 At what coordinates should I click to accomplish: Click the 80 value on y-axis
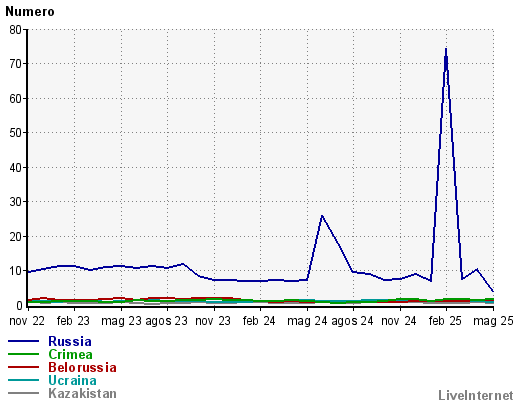[x=15, y=30]
